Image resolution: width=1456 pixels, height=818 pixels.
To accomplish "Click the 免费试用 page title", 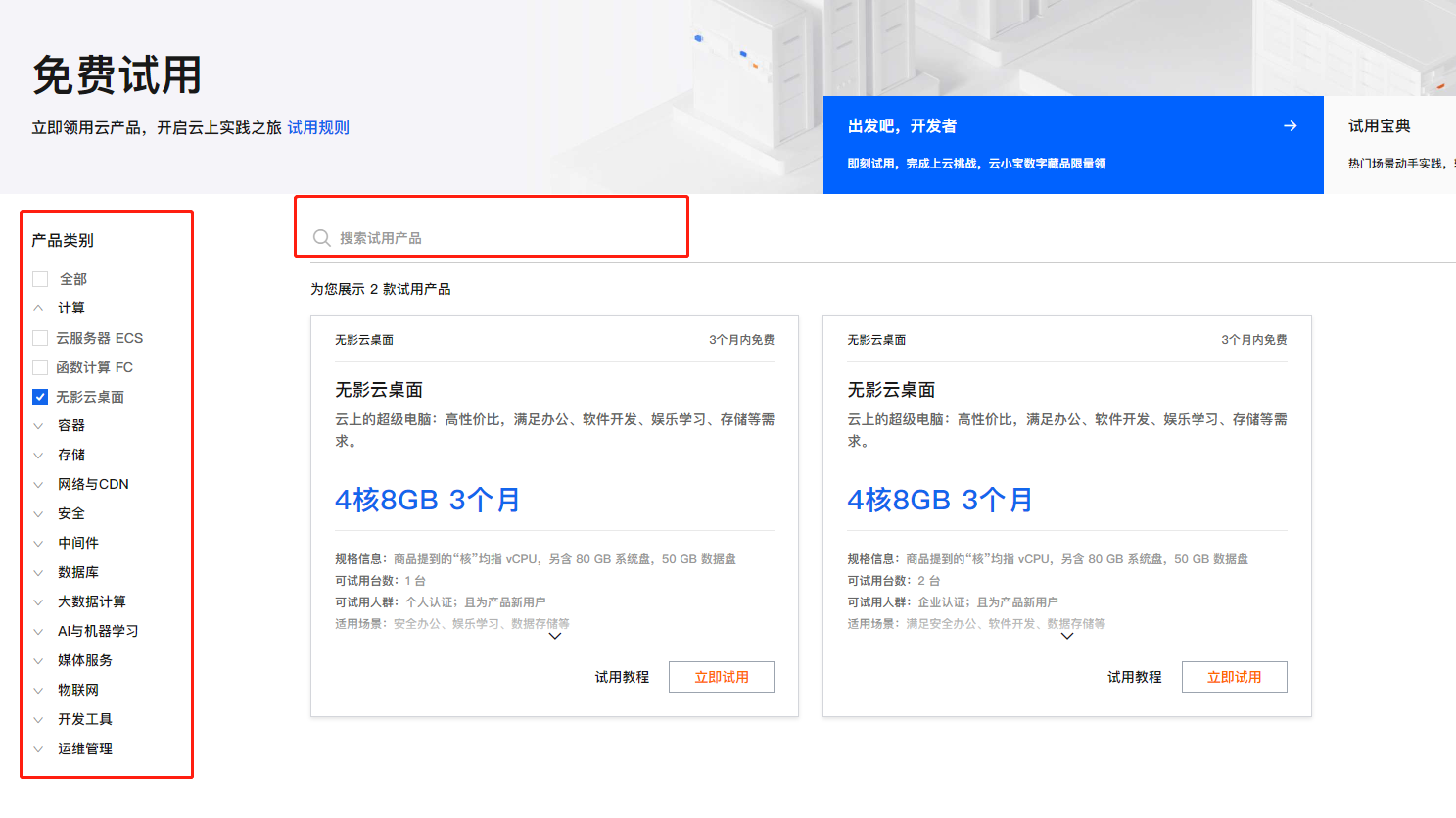I will 117,74.
